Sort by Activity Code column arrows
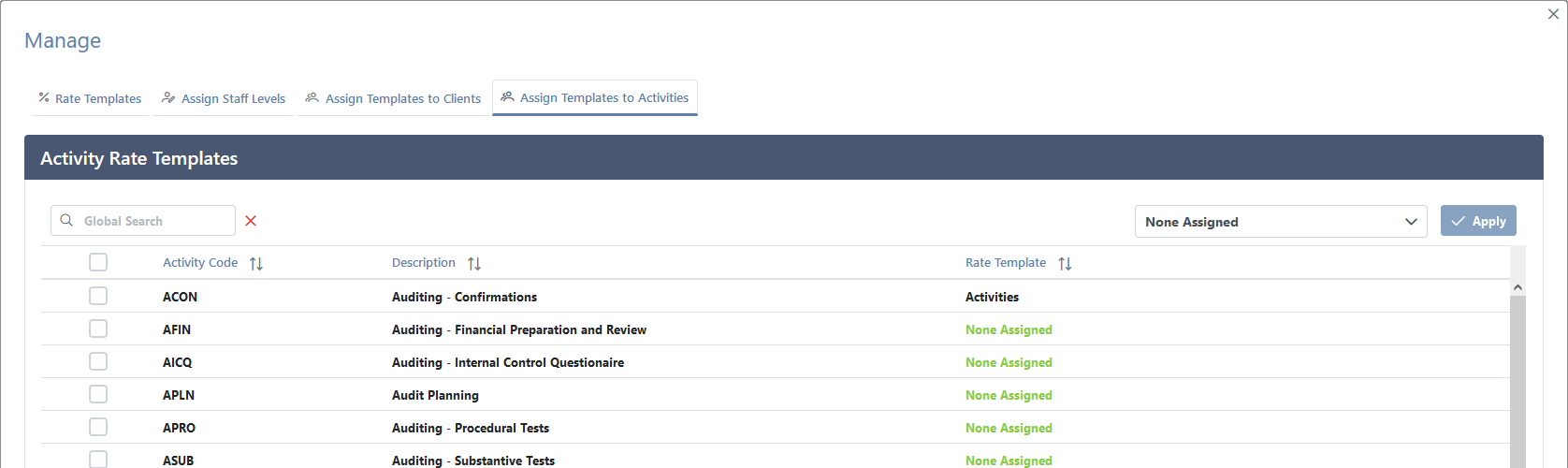Screen dimensions: 1568x468 coord(256,264)
